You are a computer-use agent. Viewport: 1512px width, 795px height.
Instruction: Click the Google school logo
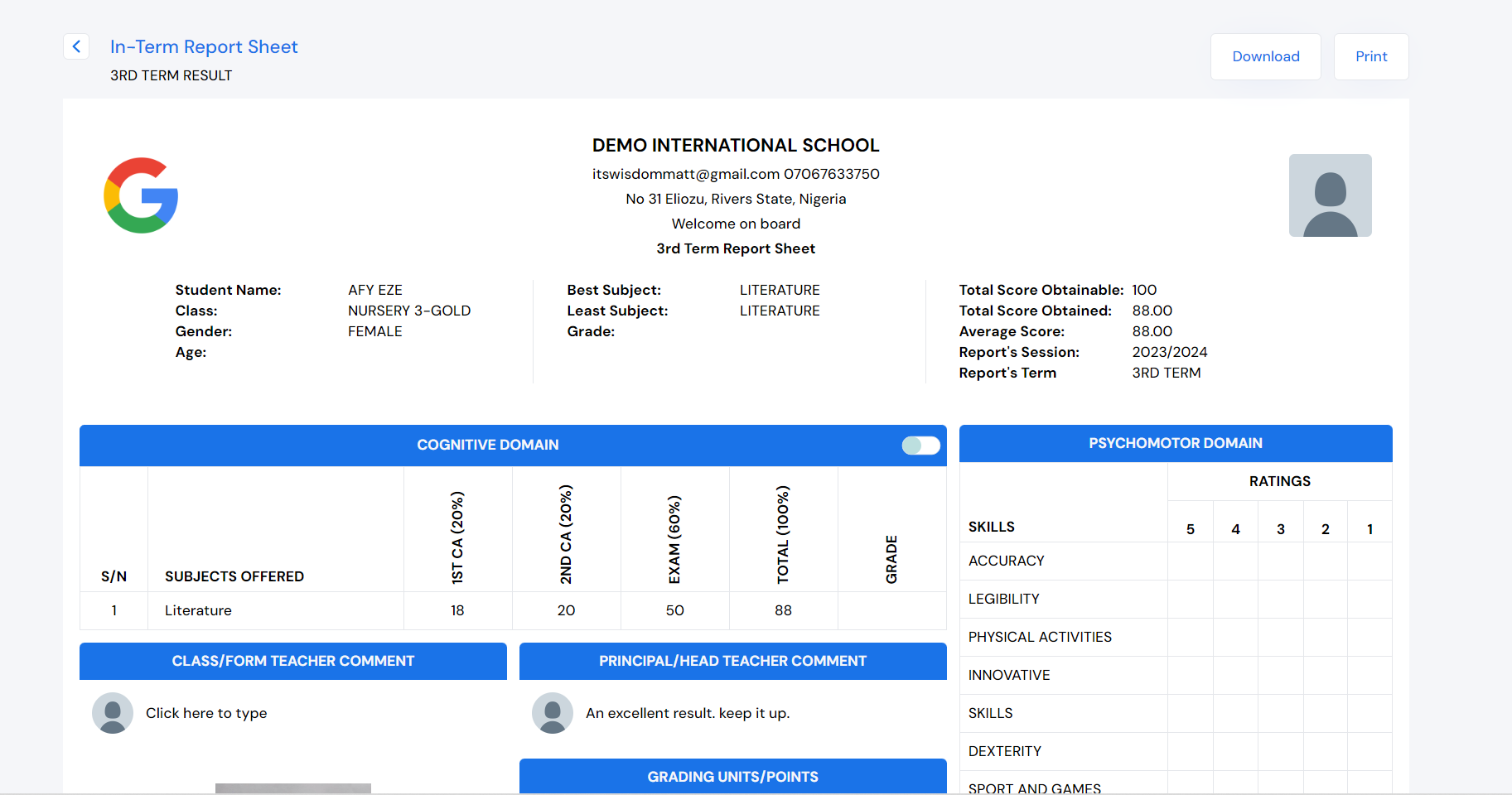tap(141, 195)
